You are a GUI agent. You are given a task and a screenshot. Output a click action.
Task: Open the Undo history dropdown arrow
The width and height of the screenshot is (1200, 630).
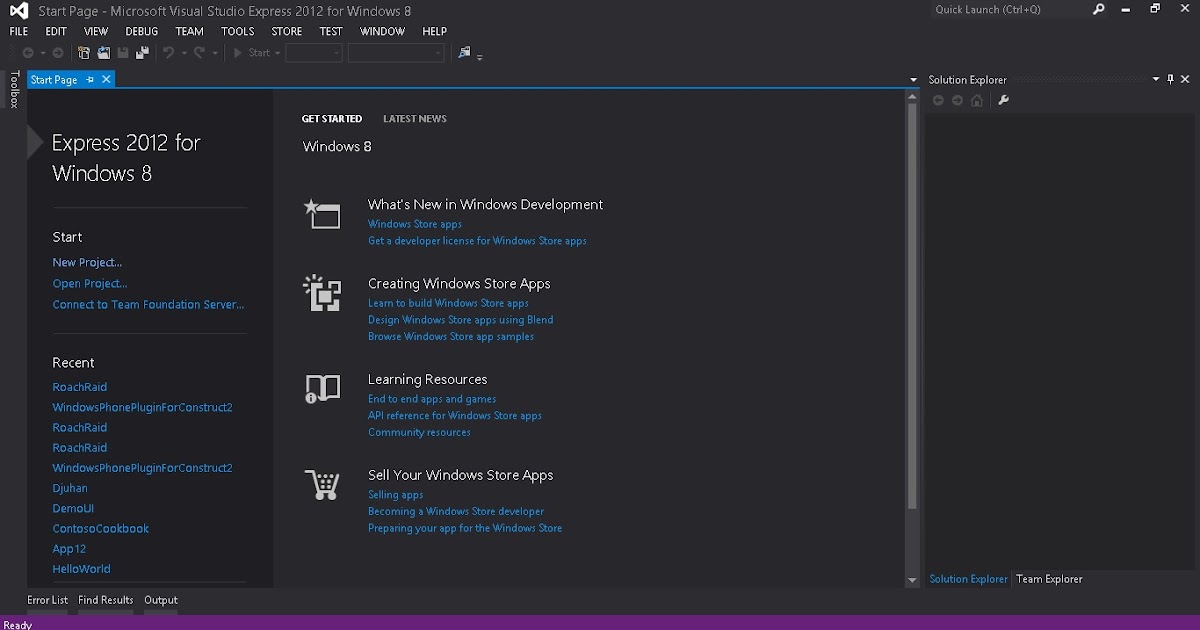[184, 53]
